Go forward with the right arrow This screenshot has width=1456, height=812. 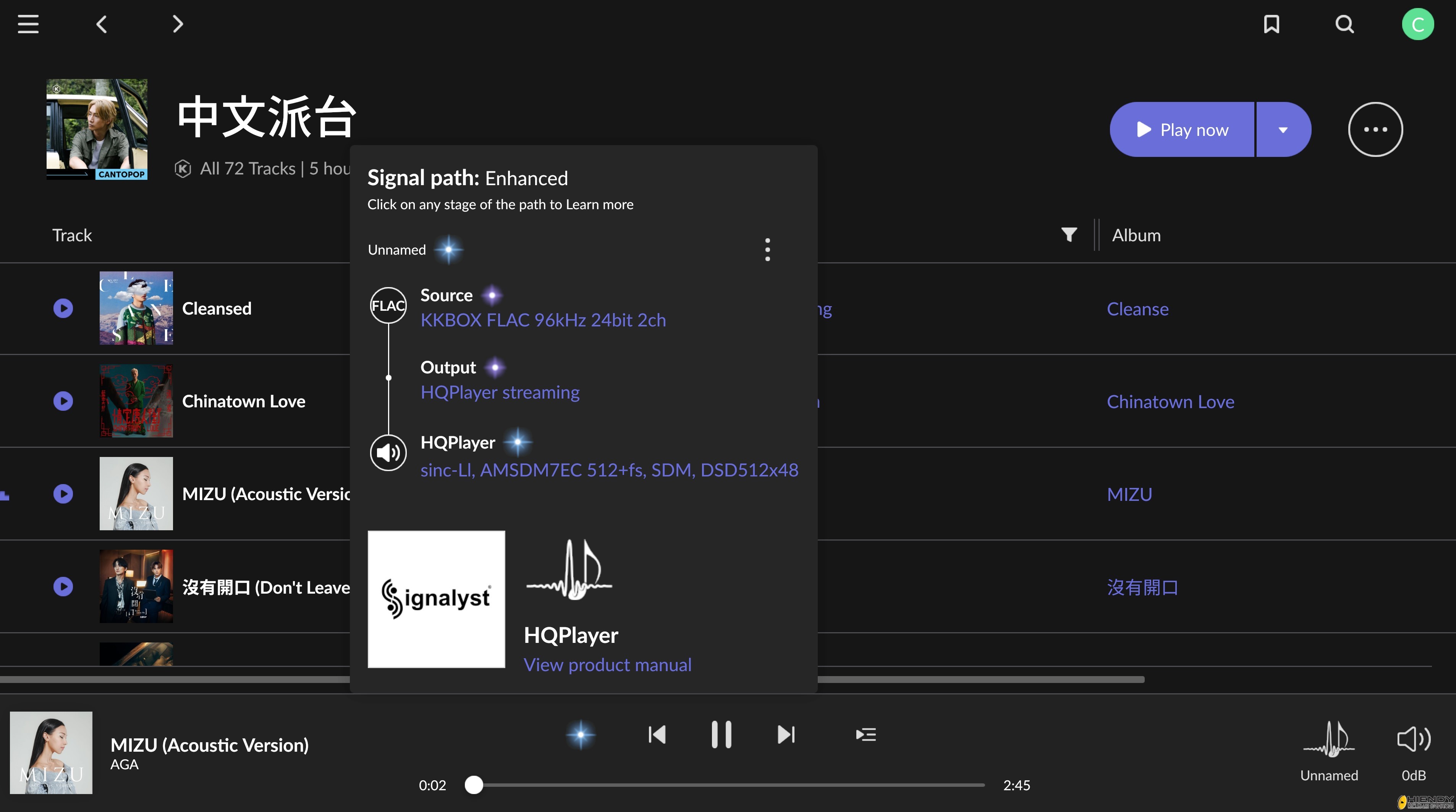(x=178, y=24)
